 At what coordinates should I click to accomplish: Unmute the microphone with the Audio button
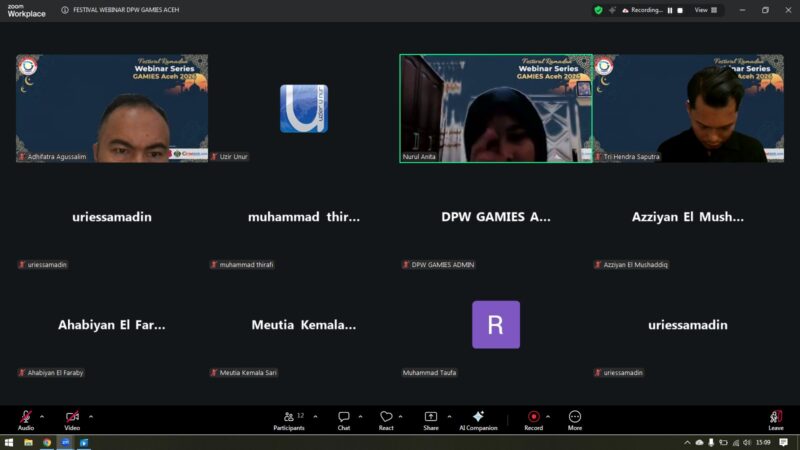coord(25,417)
